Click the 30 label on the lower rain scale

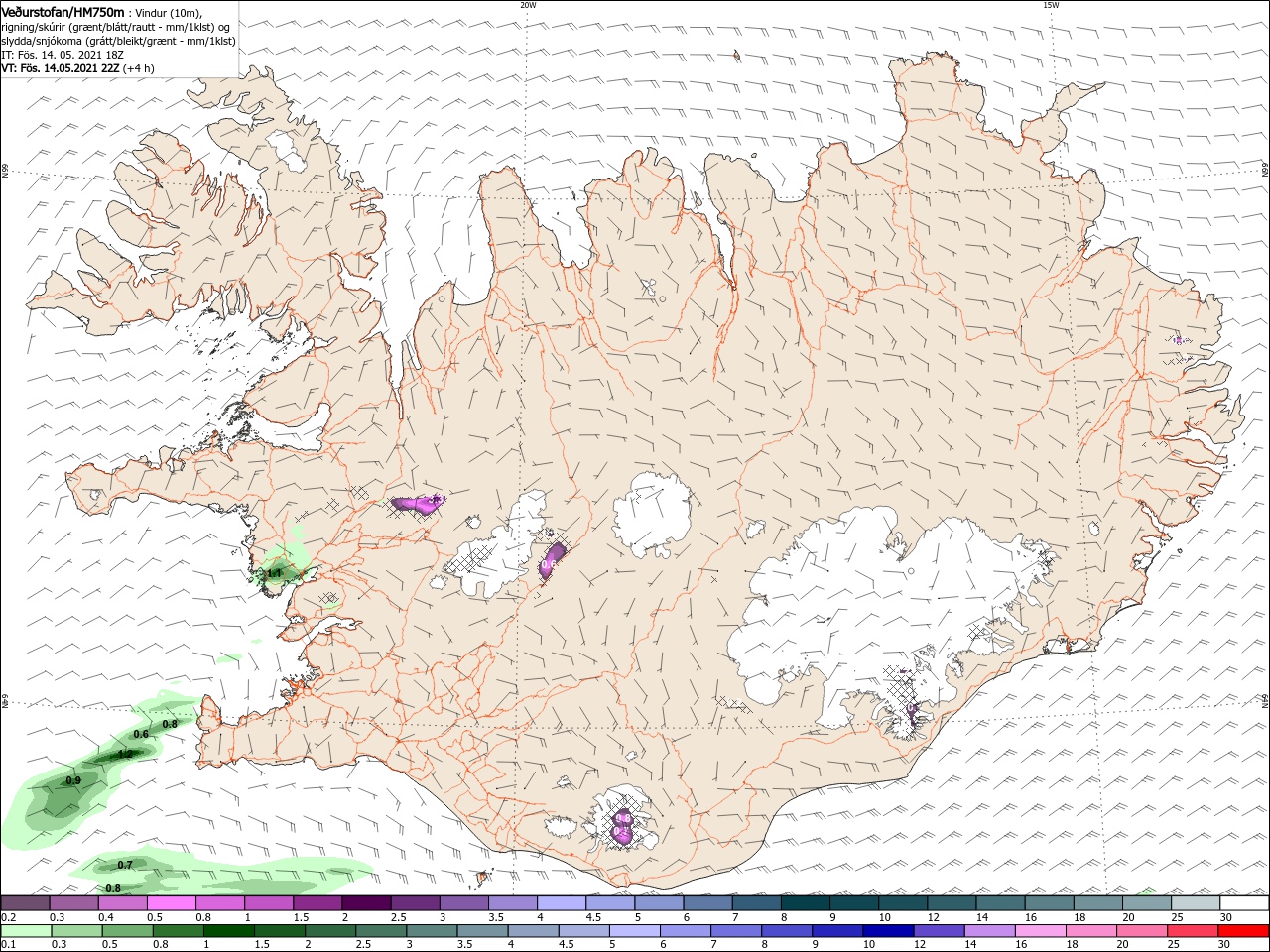(x=1226, y=944)
